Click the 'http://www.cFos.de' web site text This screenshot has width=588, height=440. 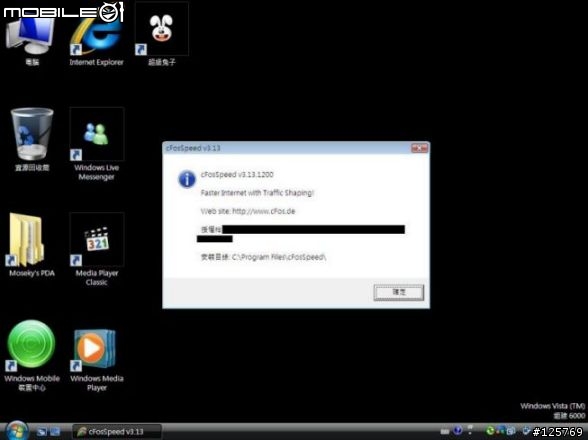(x=264, y=211)
